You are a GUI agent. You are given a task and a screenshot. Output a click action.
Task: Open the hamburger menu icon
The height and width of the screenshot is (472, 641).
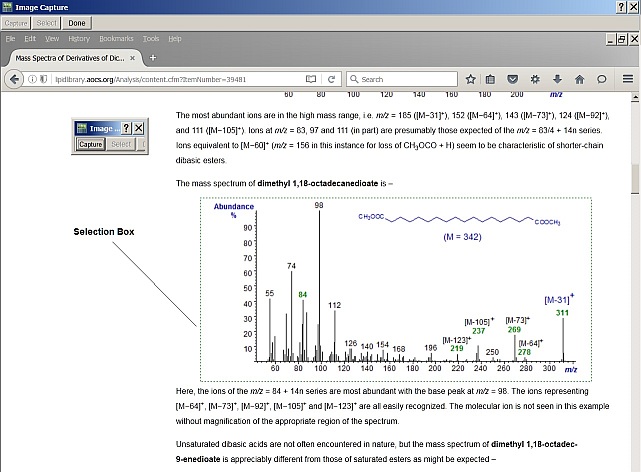click(626, 79)
